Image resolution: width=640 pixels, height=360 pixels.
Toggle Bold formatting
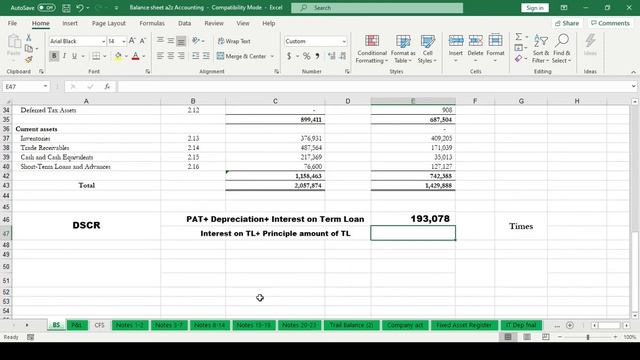point(54,56)
